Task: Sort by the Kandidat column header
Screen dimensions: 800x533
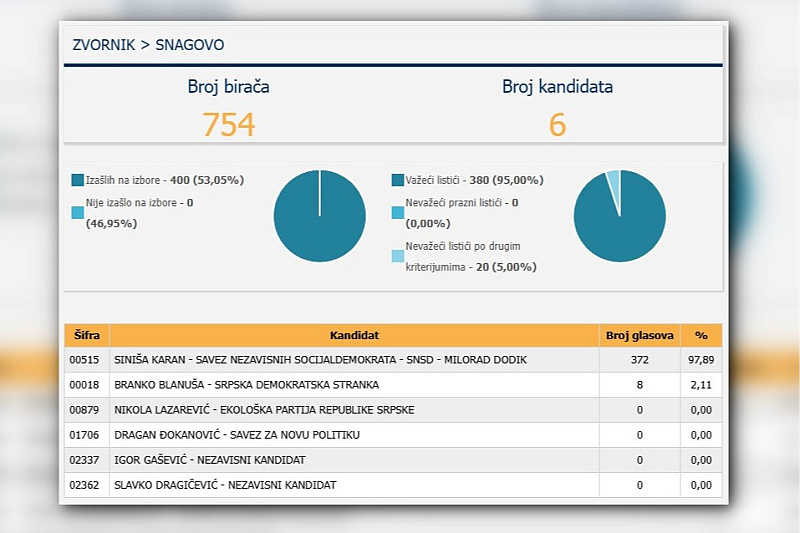Action: coord(354,336)
